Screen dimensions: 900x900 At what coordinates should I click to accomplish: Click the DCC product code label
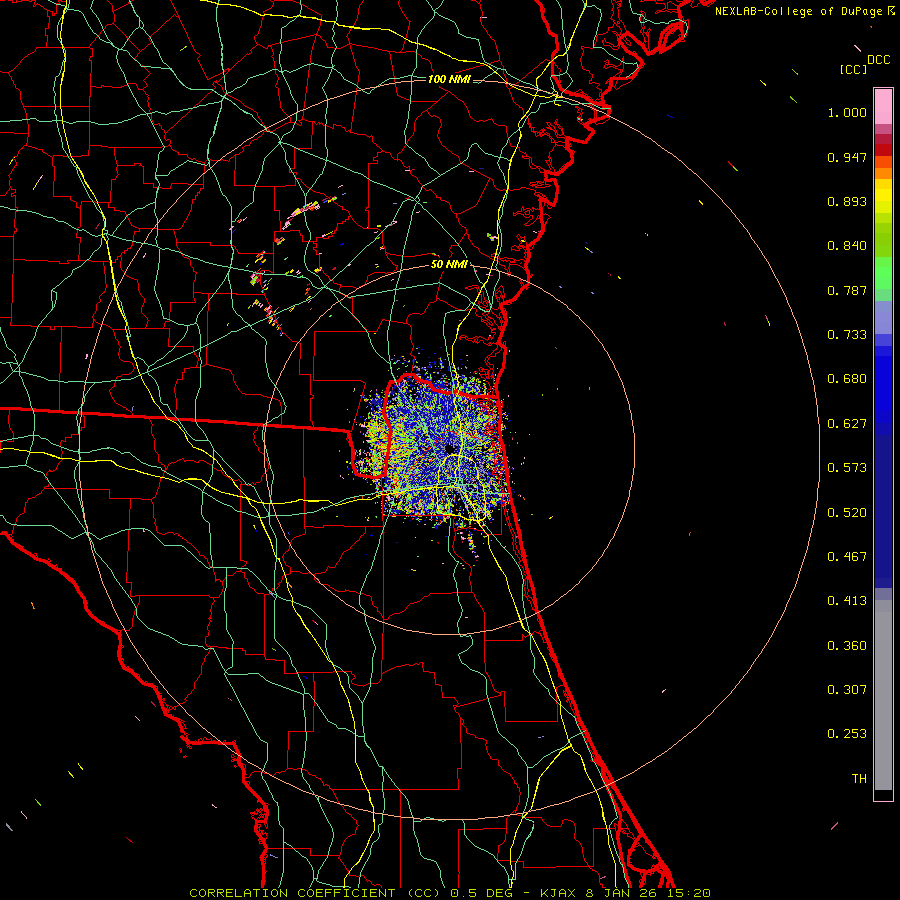point(878,60)
